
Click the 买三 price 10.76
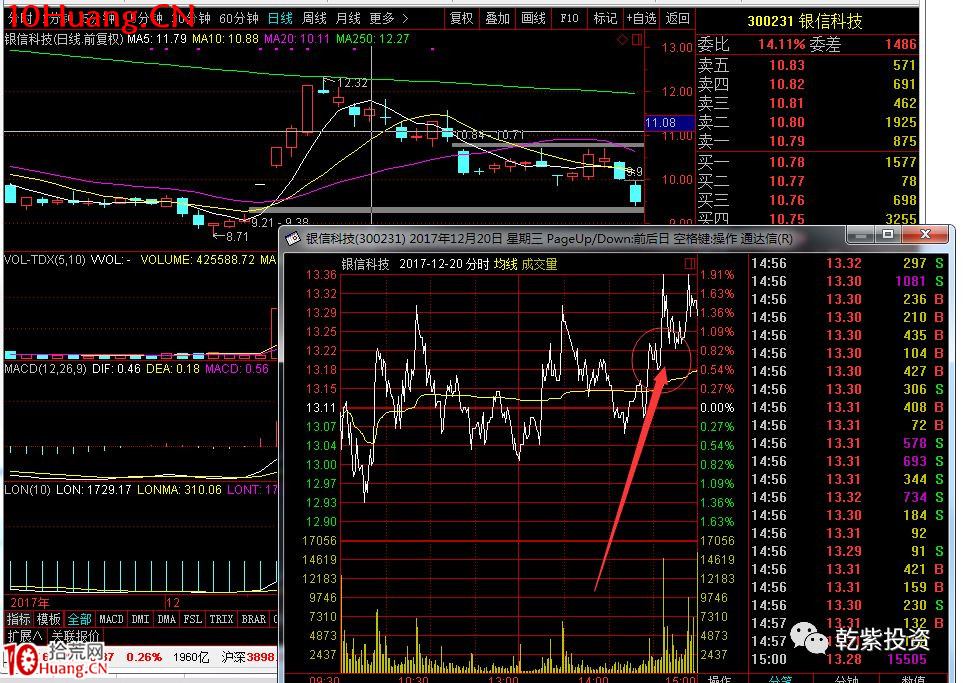click(x=787, y=200)
